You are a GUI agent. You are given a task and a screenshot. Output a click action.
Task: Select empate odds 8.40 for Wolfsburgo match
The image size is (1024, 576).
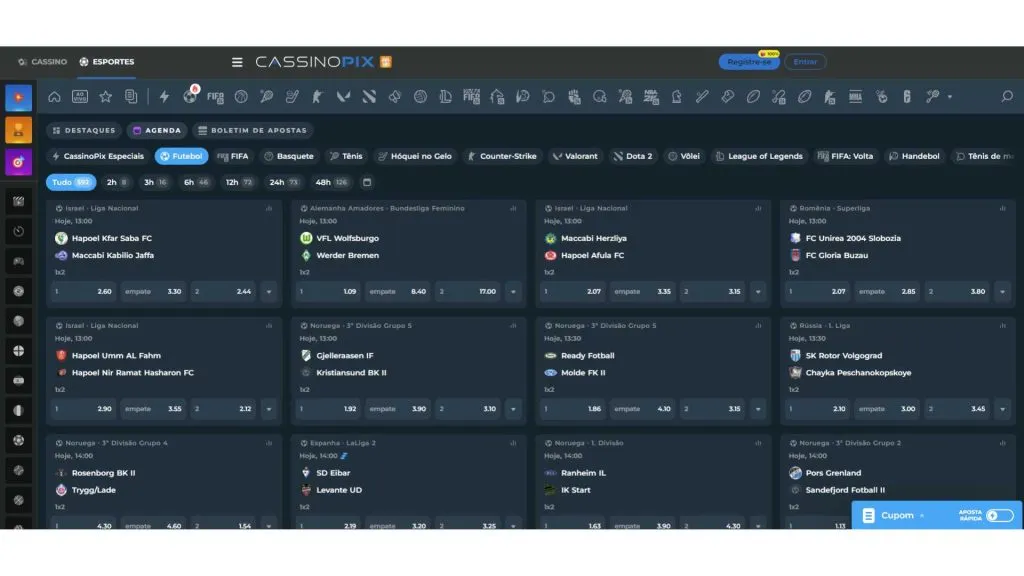(x=397, y=292)
